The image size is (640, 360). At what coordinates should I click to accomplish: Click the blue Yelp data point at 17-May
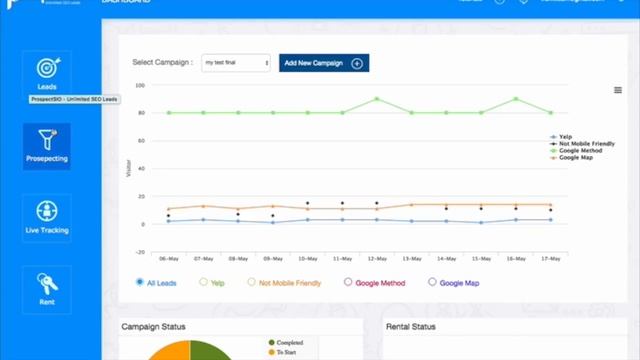point(551,220)
